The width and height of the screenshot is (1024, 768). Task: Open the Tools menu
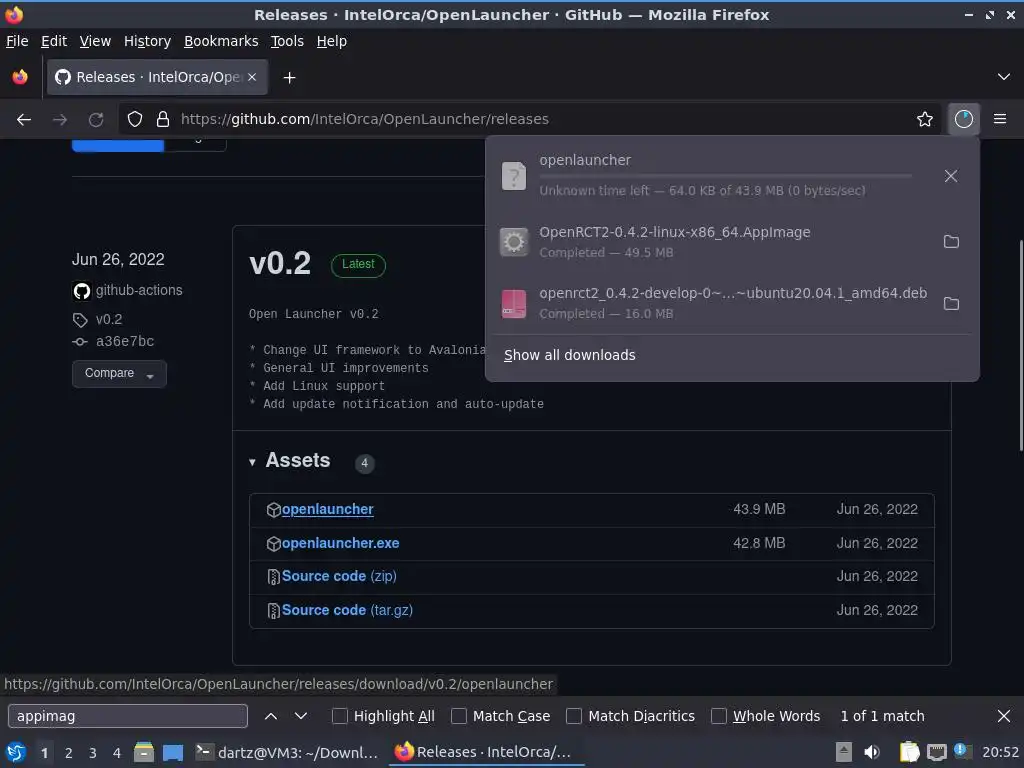[x=287, y=41]
